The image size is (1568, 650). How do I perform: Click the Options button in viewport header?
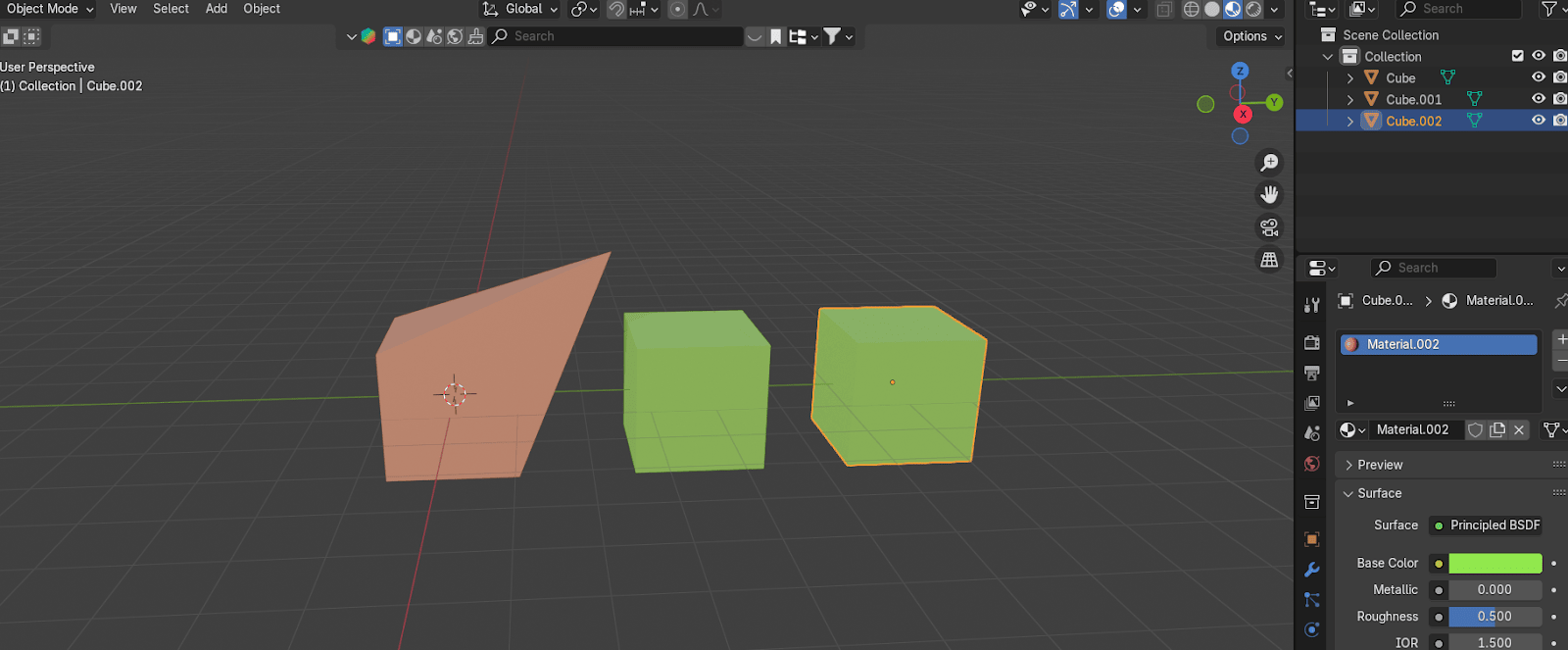(1251, 36)
